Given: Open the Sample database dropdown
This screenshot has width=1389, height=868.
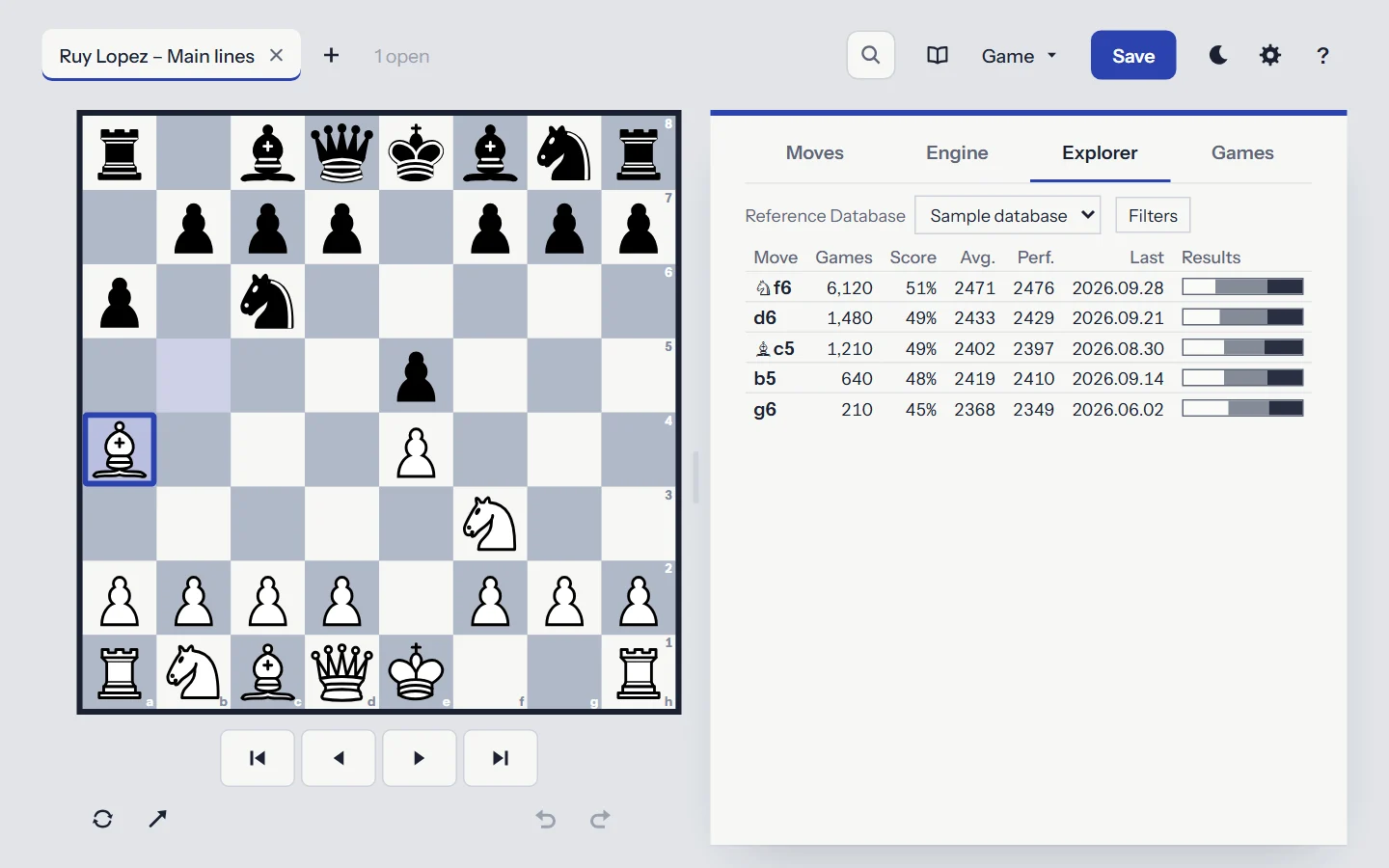Looking at the screenshot, I should [x=1008, y=215].
